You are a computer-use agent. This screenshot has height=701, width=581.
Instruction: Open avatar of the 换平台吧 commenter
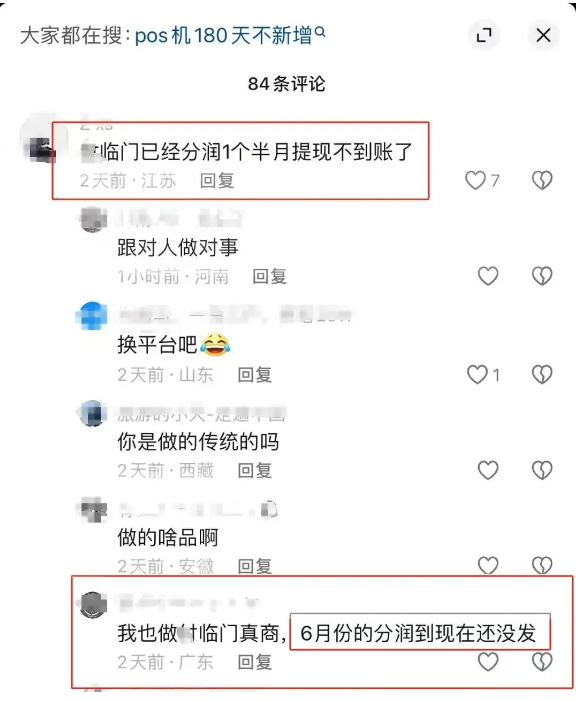(93, 316)
